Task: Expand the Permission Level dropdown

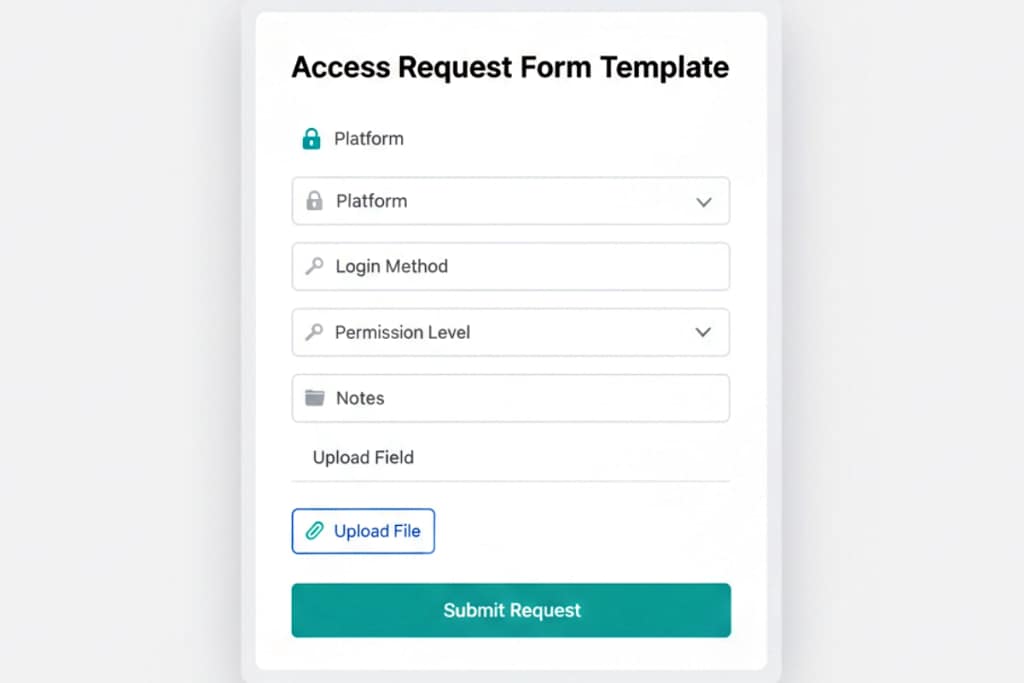Action: coord(510,332)
